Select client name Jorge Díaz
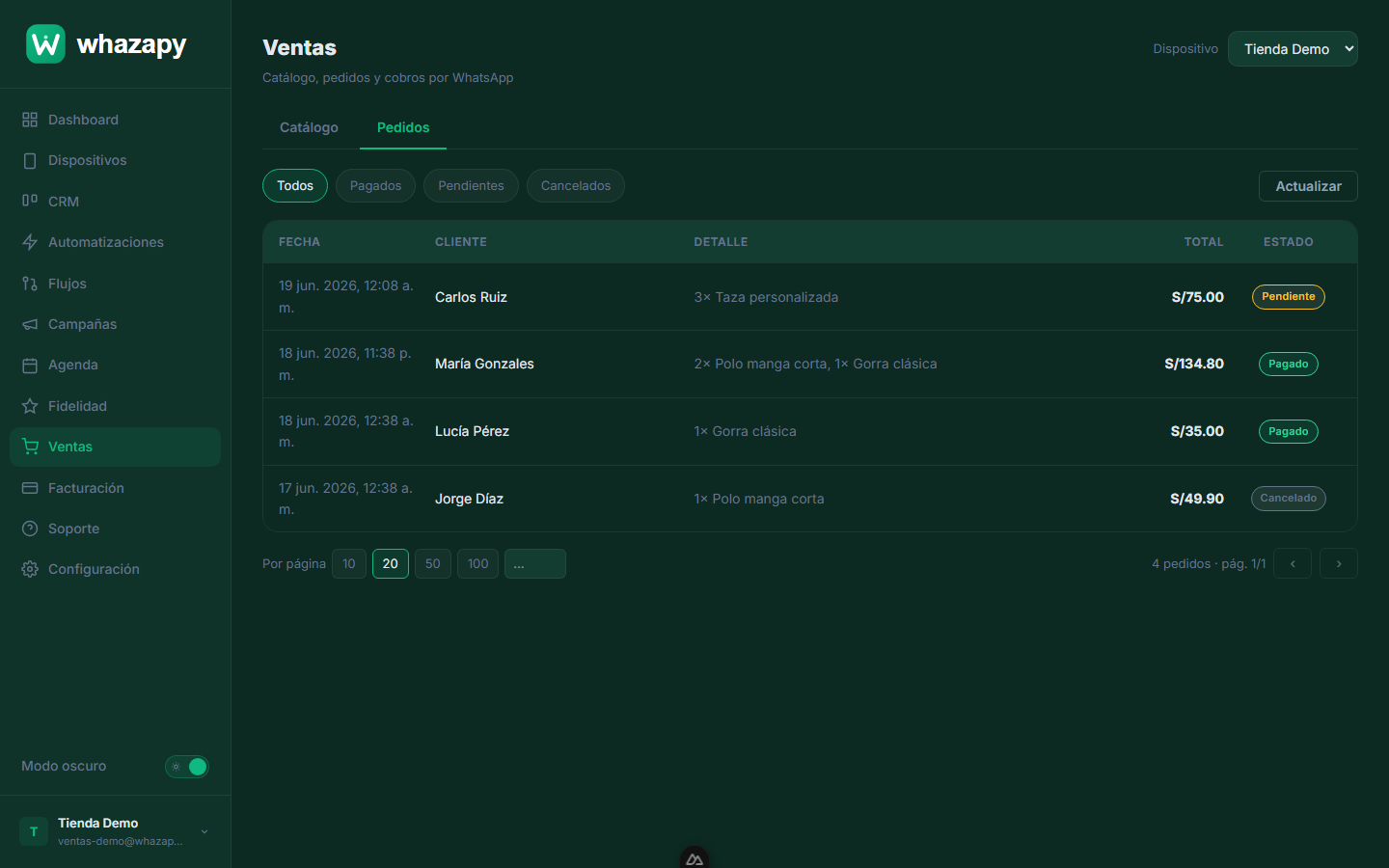Viewport: 1389px width, 868px height. pyautogui.click(x=469, y=499)
